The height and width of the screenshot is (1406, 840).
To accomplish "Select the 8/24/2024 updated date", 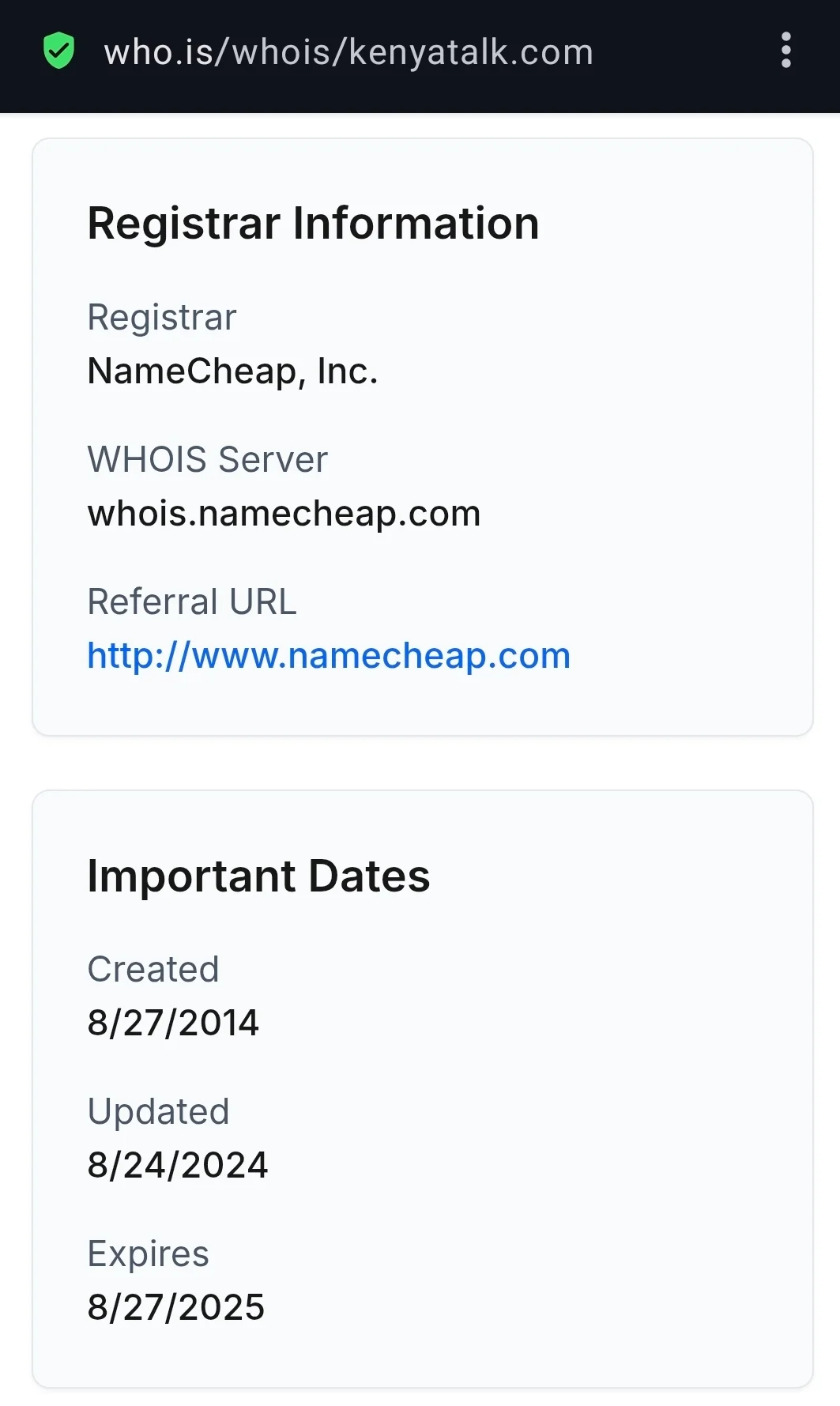I will pos(178,1165).
